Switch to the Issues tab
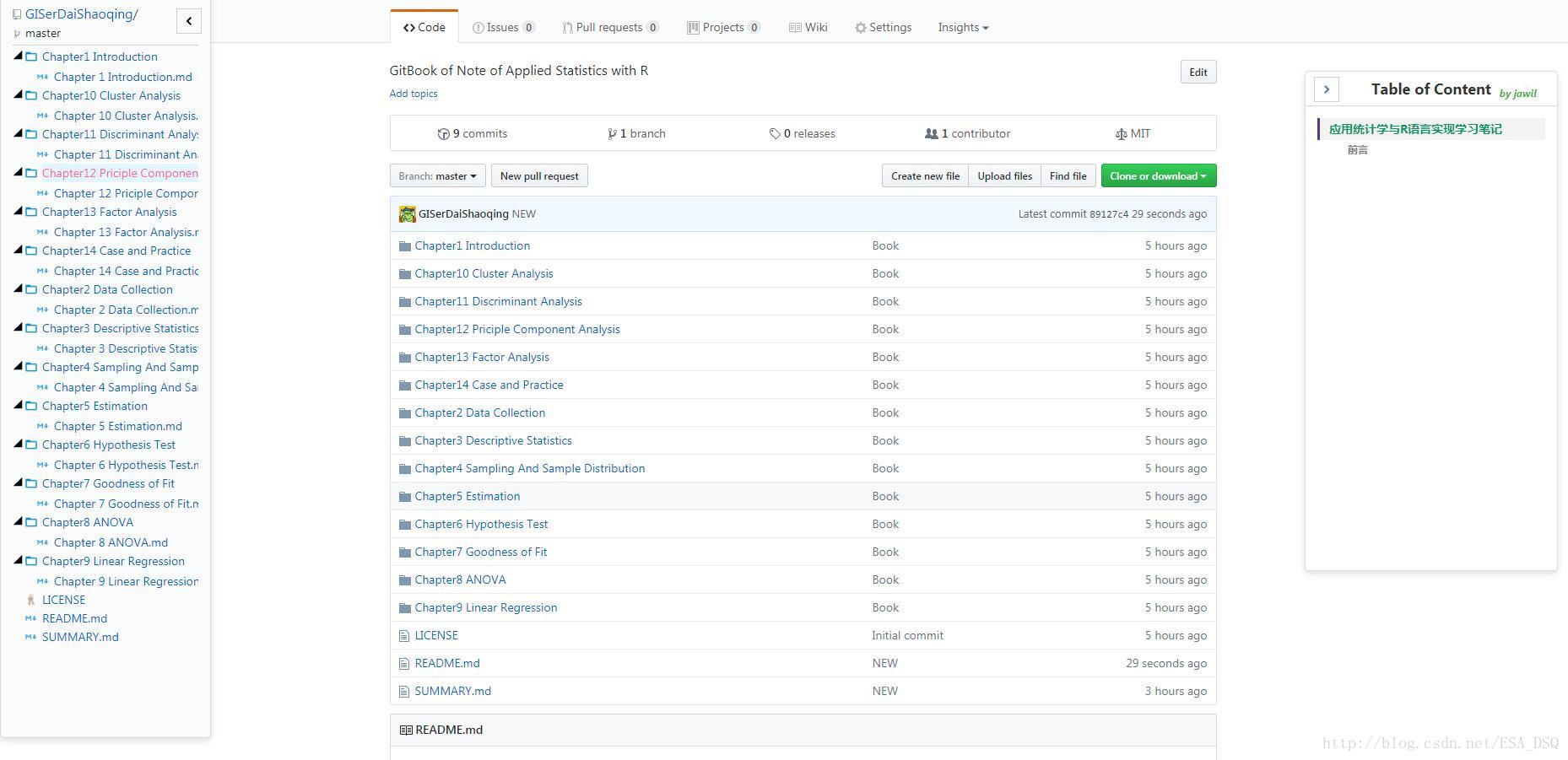 pyautogui.click(x=504, y=27)
